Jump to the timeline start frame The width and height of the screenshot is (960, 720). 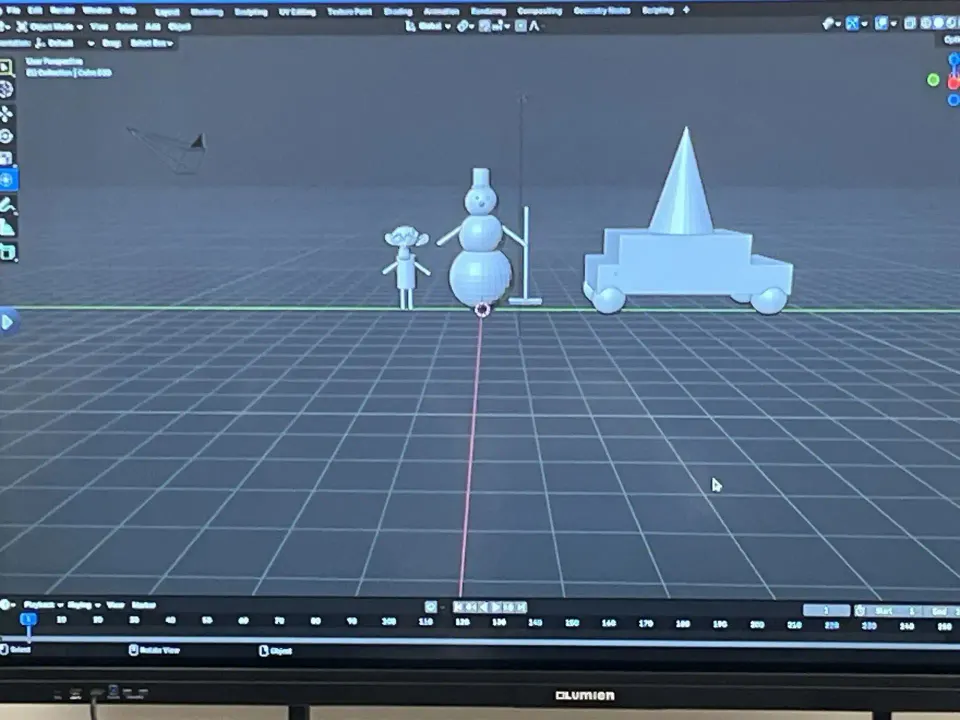458,607
